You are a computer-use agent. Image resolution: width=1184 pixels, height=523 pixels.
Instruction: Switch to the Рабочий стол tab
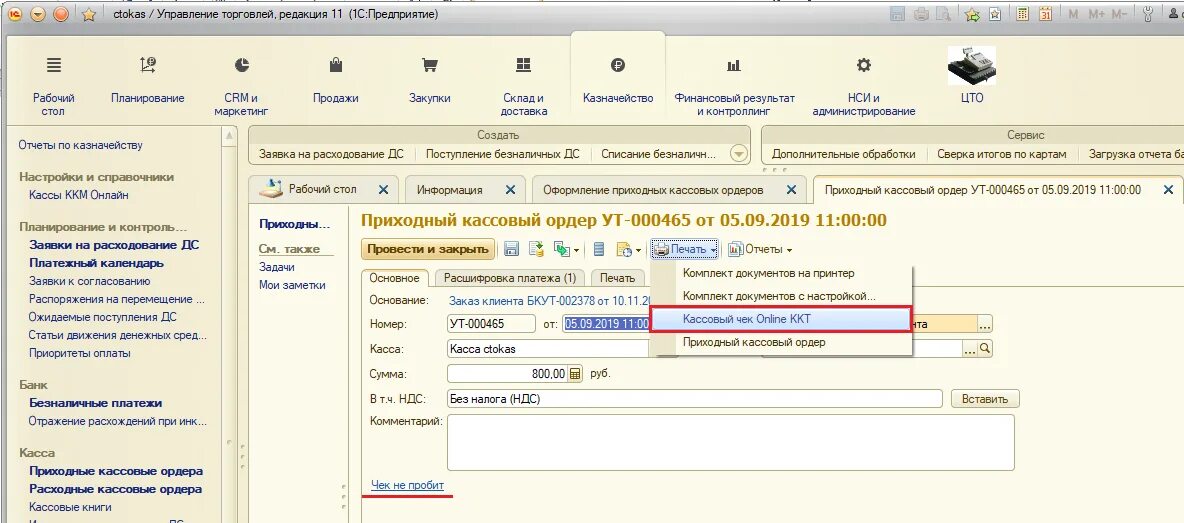click(x=322, y=189)
